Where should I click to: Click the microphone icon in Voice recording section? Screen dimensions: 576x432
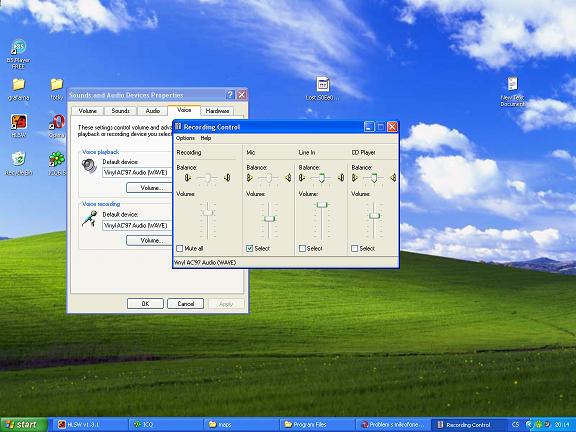coord(89,219)
